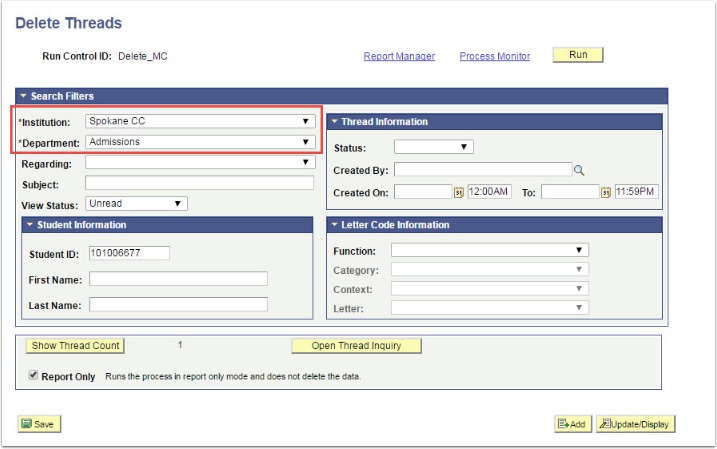This screenshot has width=717, height=449.
Task: Open the Regarding dropdown
Action: click(x=200, y=162)
